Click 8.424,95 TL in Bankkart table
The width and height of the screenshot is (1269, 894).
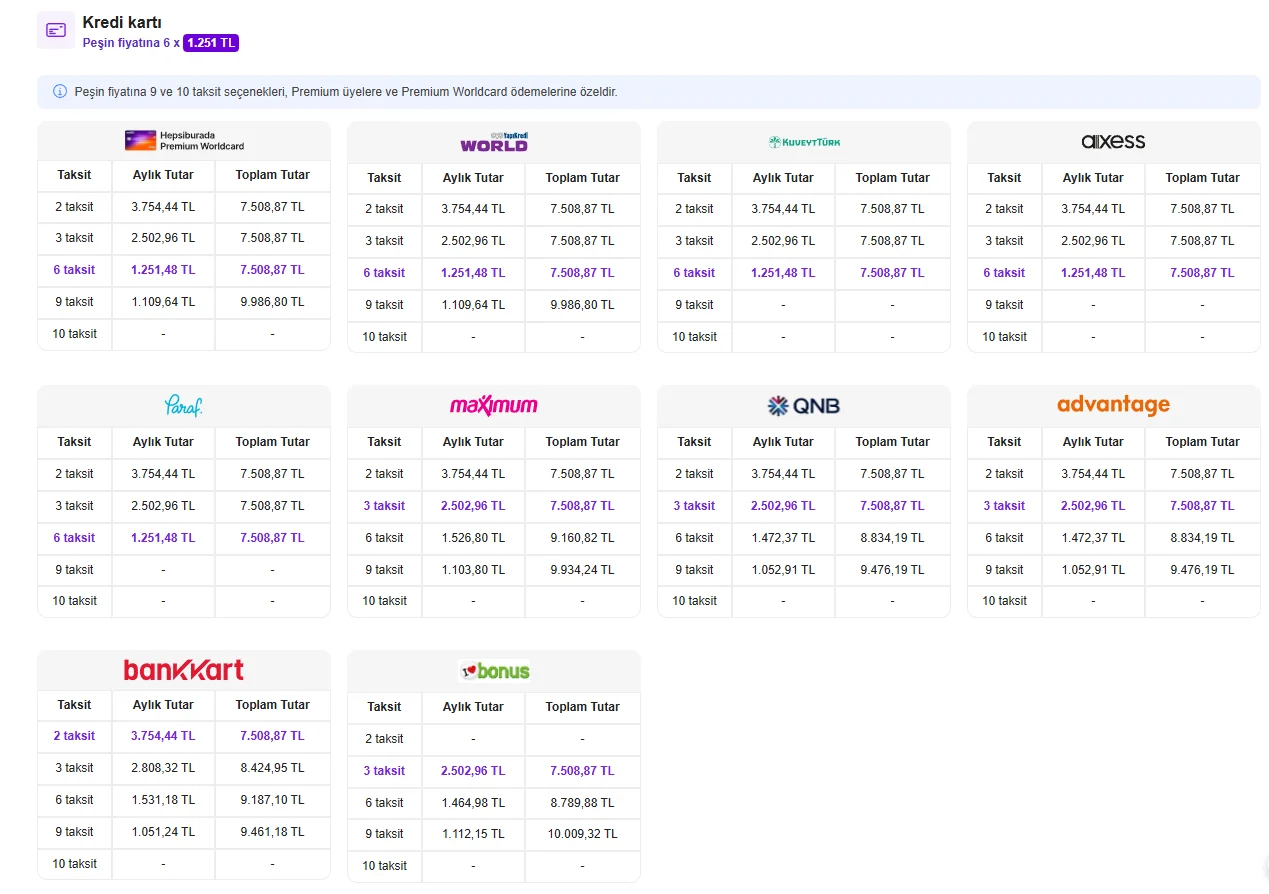tap(272, 768)
